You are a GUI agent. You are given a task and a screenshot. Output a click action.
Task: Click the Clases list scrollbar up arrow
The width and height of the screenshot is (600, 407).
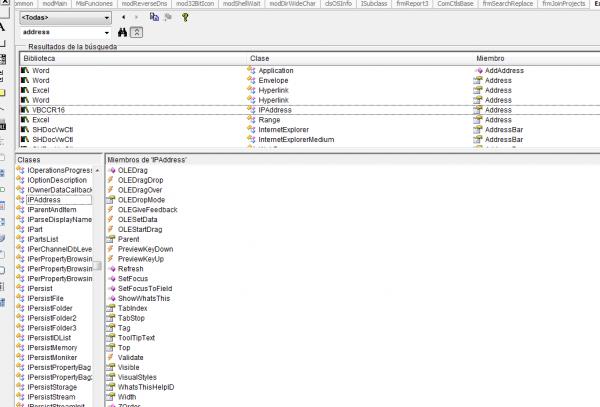pos(98,170)
